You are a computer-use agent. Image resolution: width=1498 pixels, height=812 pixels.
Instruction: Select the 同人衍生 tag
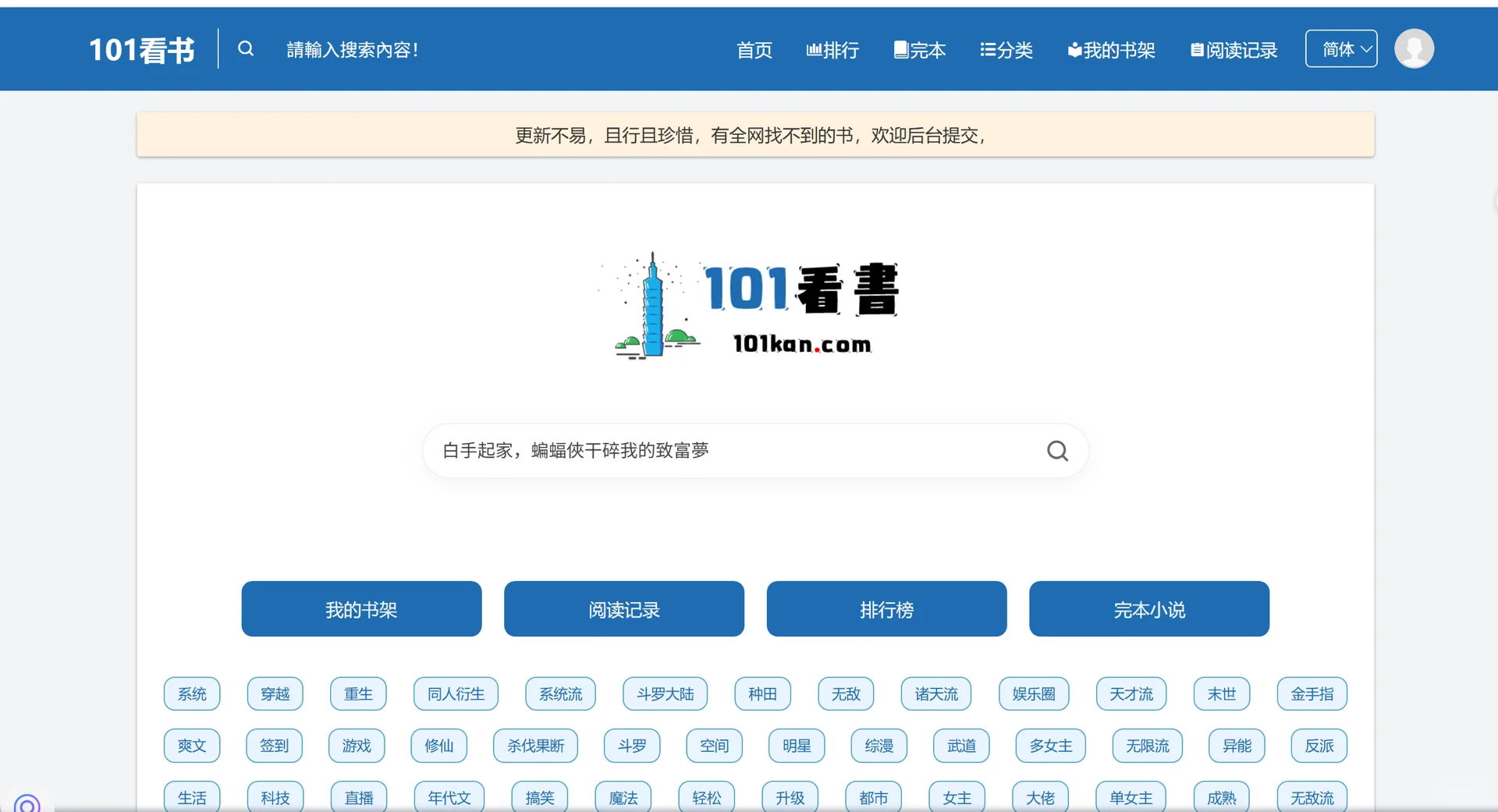(456, 694)
